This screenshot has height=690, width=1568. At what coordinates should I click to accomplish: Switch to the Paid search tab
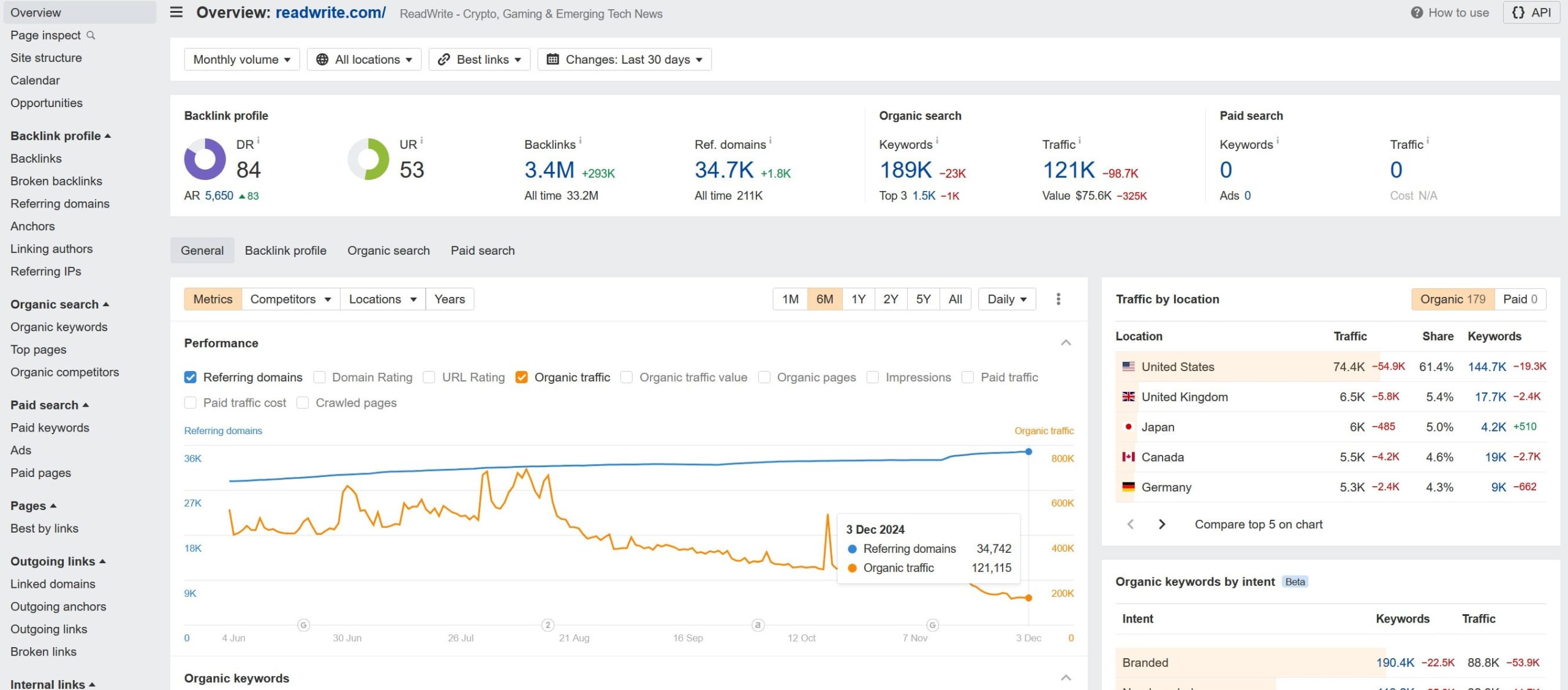pos(483,250)
